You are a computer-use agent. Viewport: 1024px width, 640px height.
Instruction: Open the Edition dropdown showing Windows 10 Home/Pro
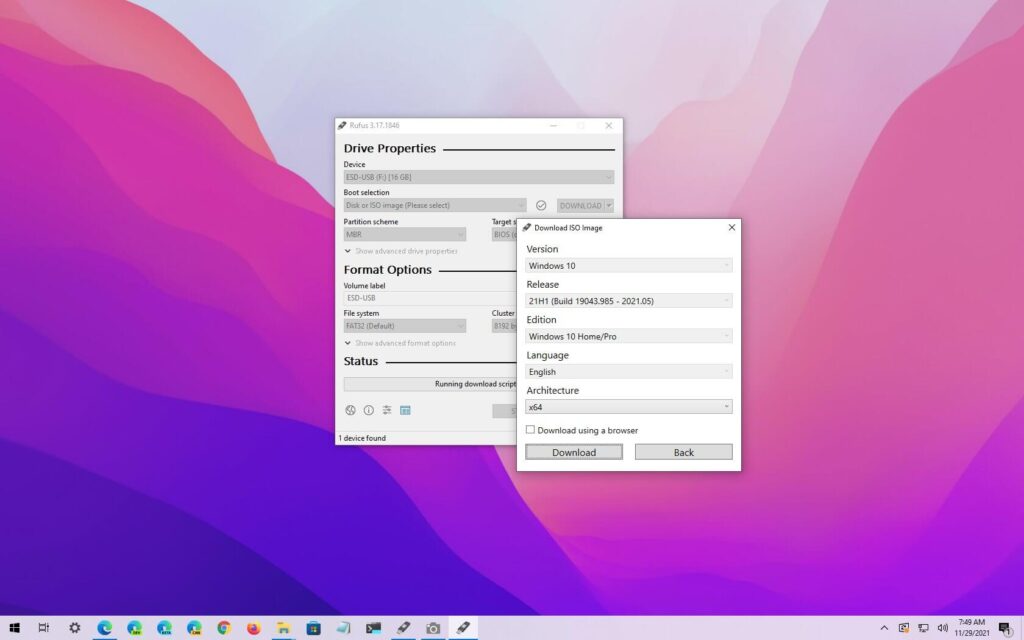tap(628, 336)
